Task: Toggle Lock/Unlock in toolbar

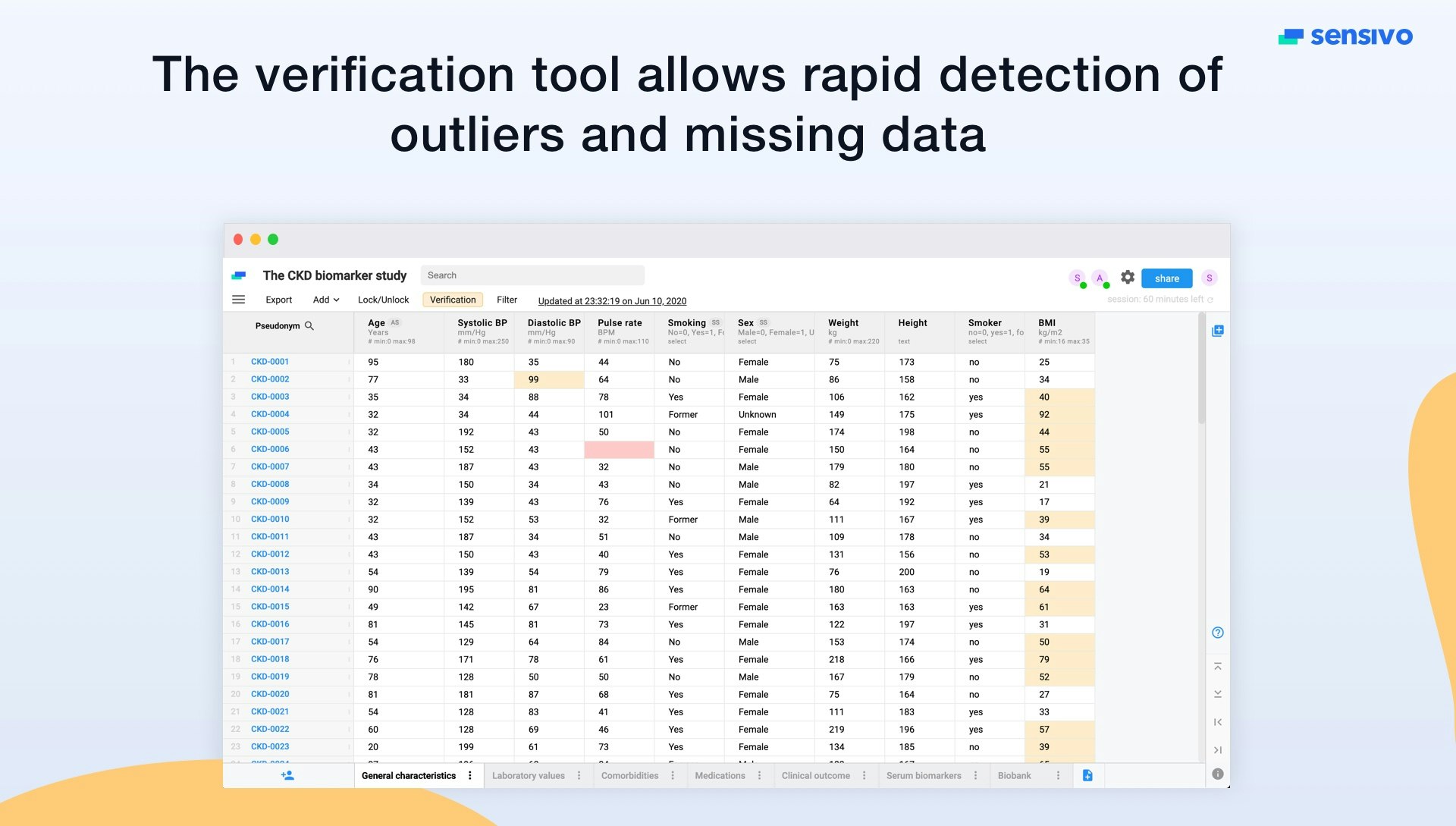Action: (383, 300)
